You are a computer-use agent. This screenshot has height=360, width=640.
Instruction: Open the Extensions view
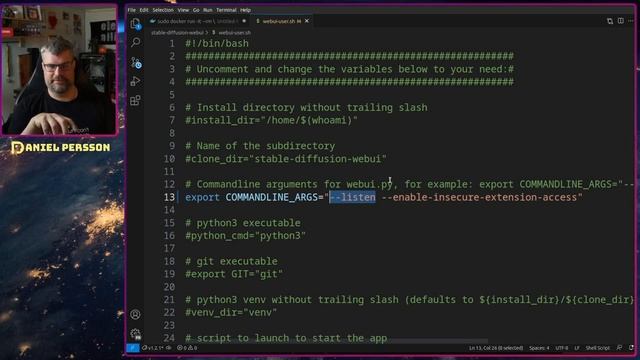click(136, 100)
